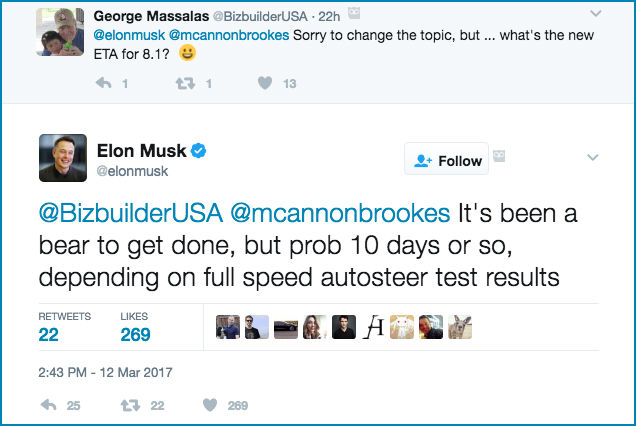Open the kangaroo liker avatar
This screenshot has height=426, width=636.
[459, 326]
